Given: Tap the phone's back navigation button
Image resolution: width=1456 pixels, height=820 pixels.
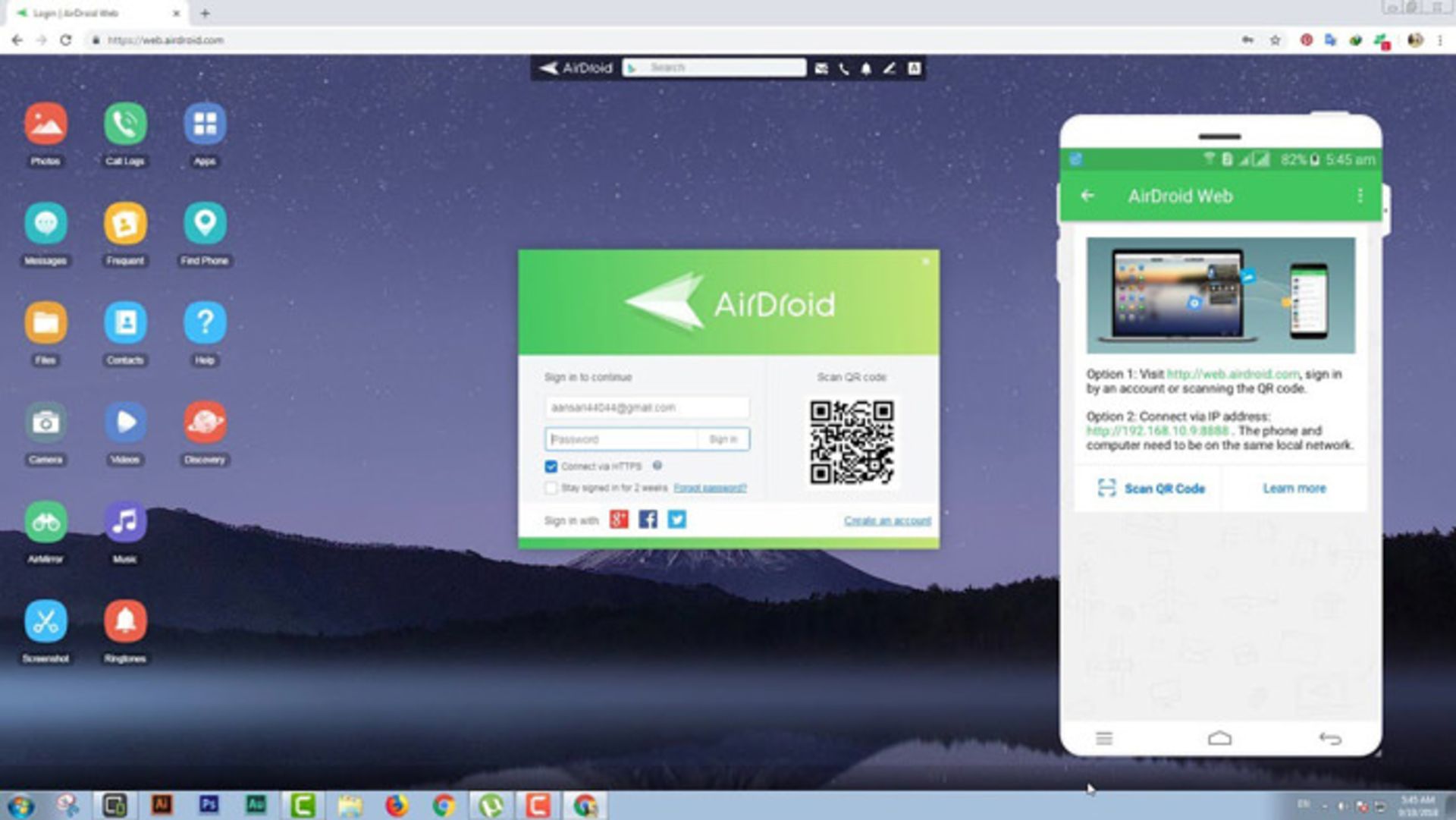Looking at the screenshot, I should click(1330, 738).
